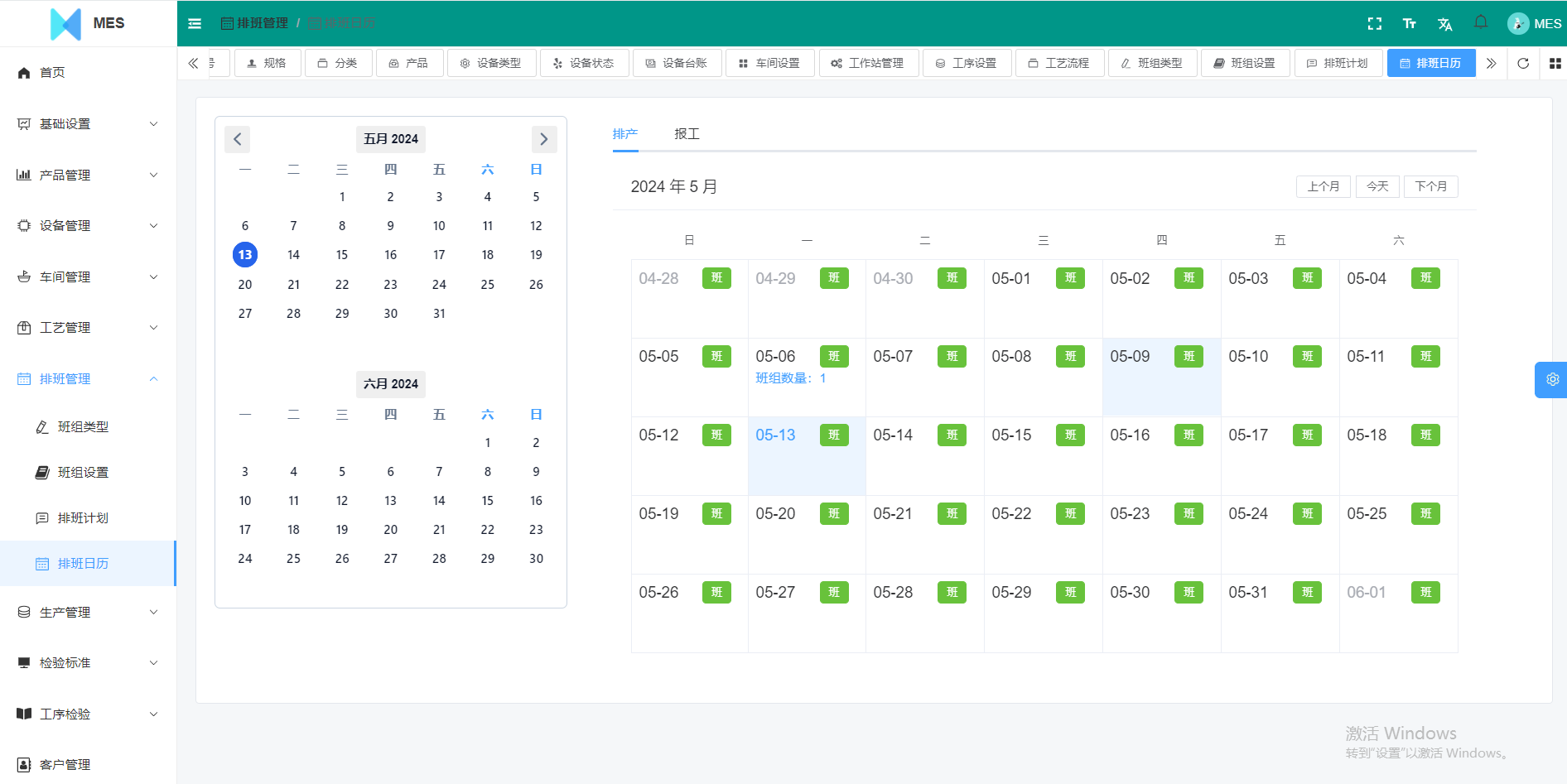The image size is (1567, 784).
Task: Click 排班管理 breadcrumb link
Action: [255, 23]
